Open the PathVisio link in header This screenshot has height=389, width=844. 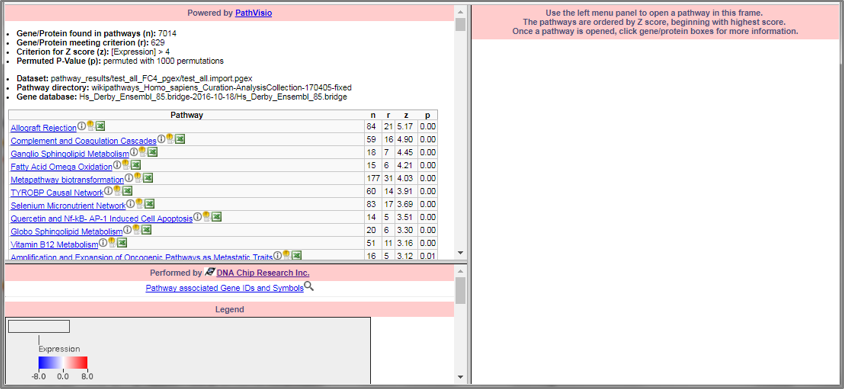[254, 12]
